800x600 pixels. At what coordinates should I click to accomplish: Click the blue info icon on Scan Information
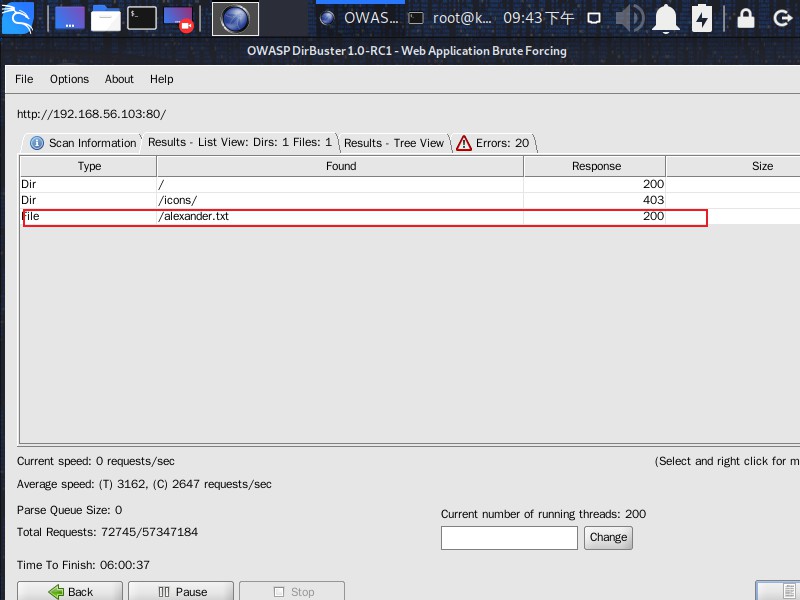click(37, 143)
